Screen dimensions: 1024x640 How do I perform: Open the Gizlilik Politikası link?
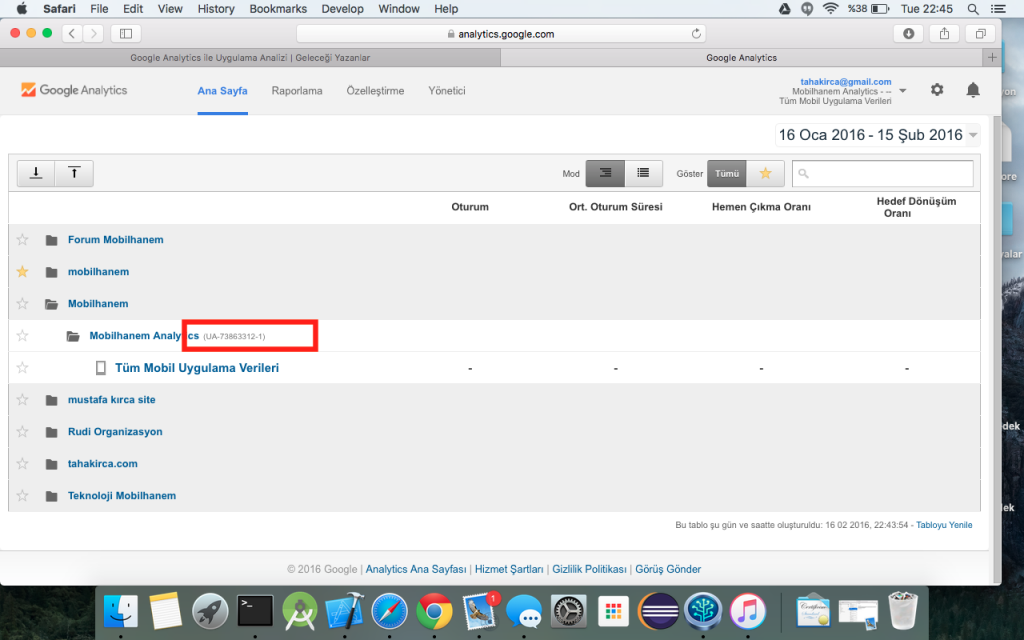point(590,569)
